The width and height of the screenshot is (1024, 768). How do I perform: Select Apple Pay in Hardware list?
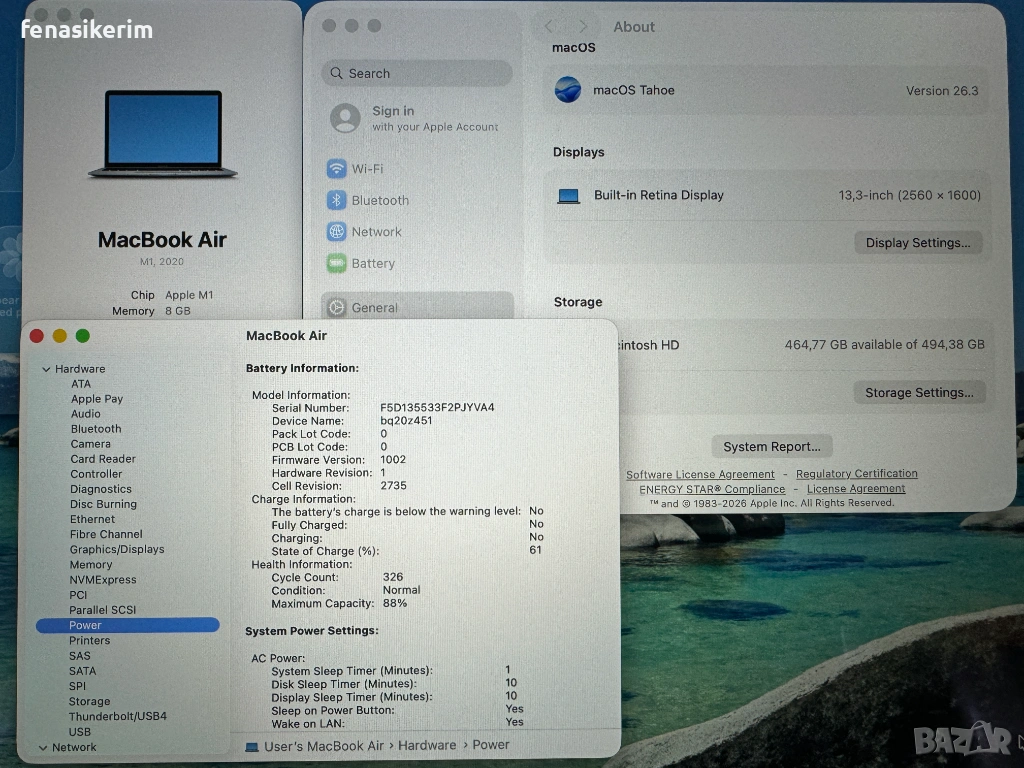click(97, 399)
